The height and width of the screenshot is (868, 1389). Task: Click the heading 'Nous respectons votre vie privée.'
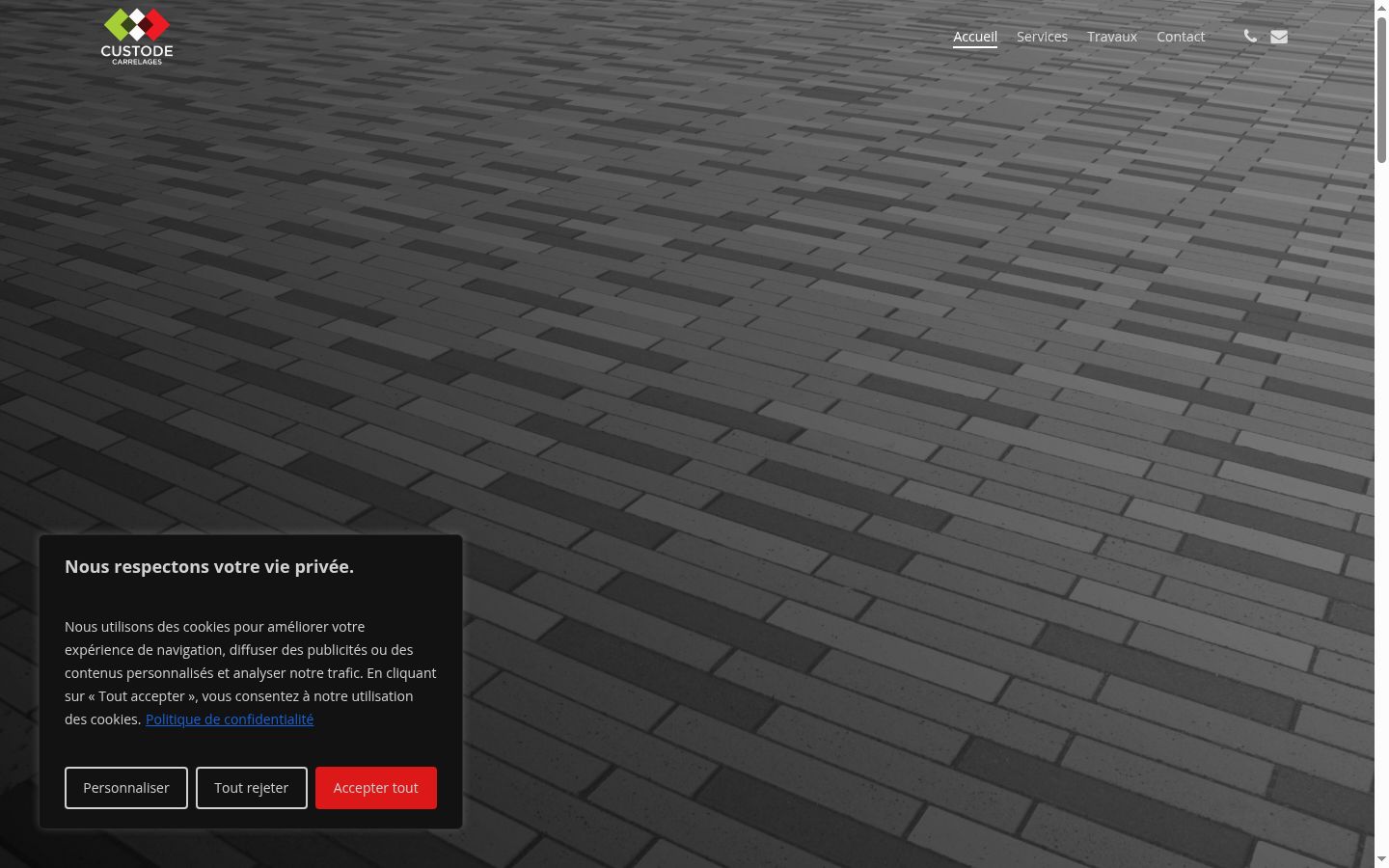point(209,567)
